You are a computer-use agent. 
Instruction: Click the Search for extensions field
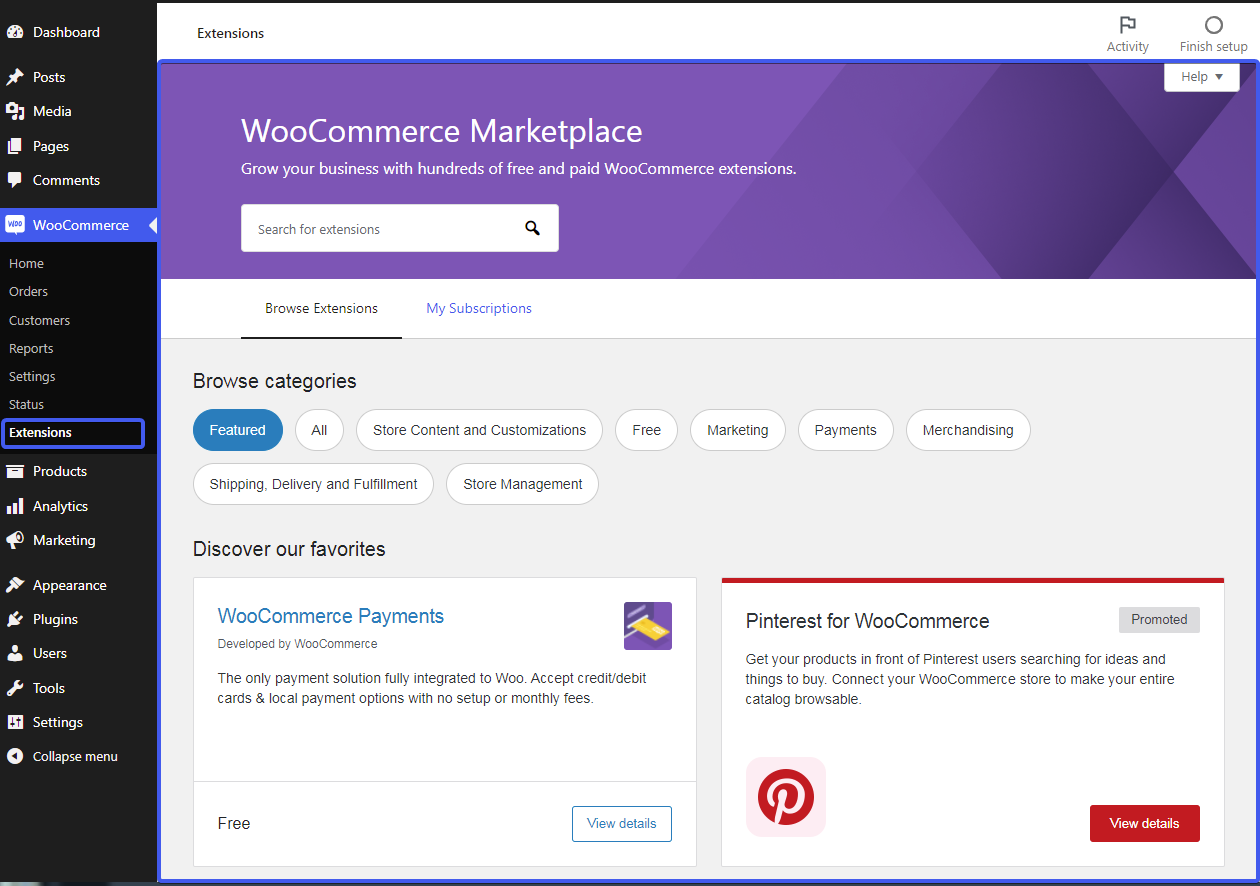380,229
